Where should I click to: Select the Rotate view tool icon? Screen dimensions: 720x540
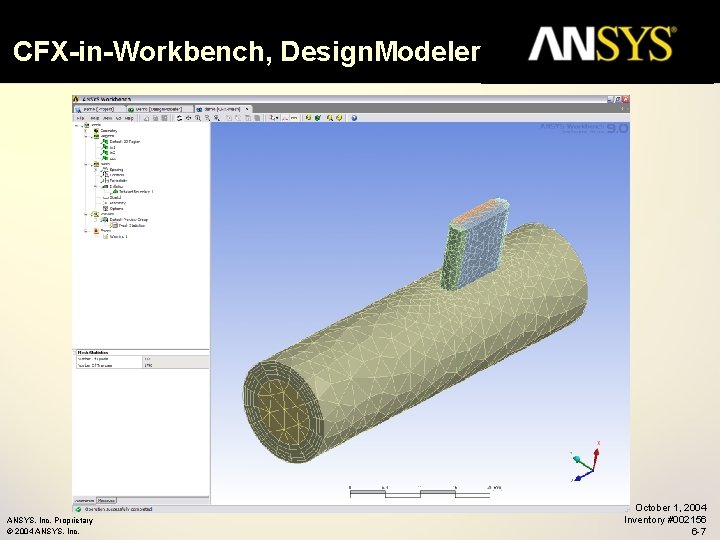point(179,118)
